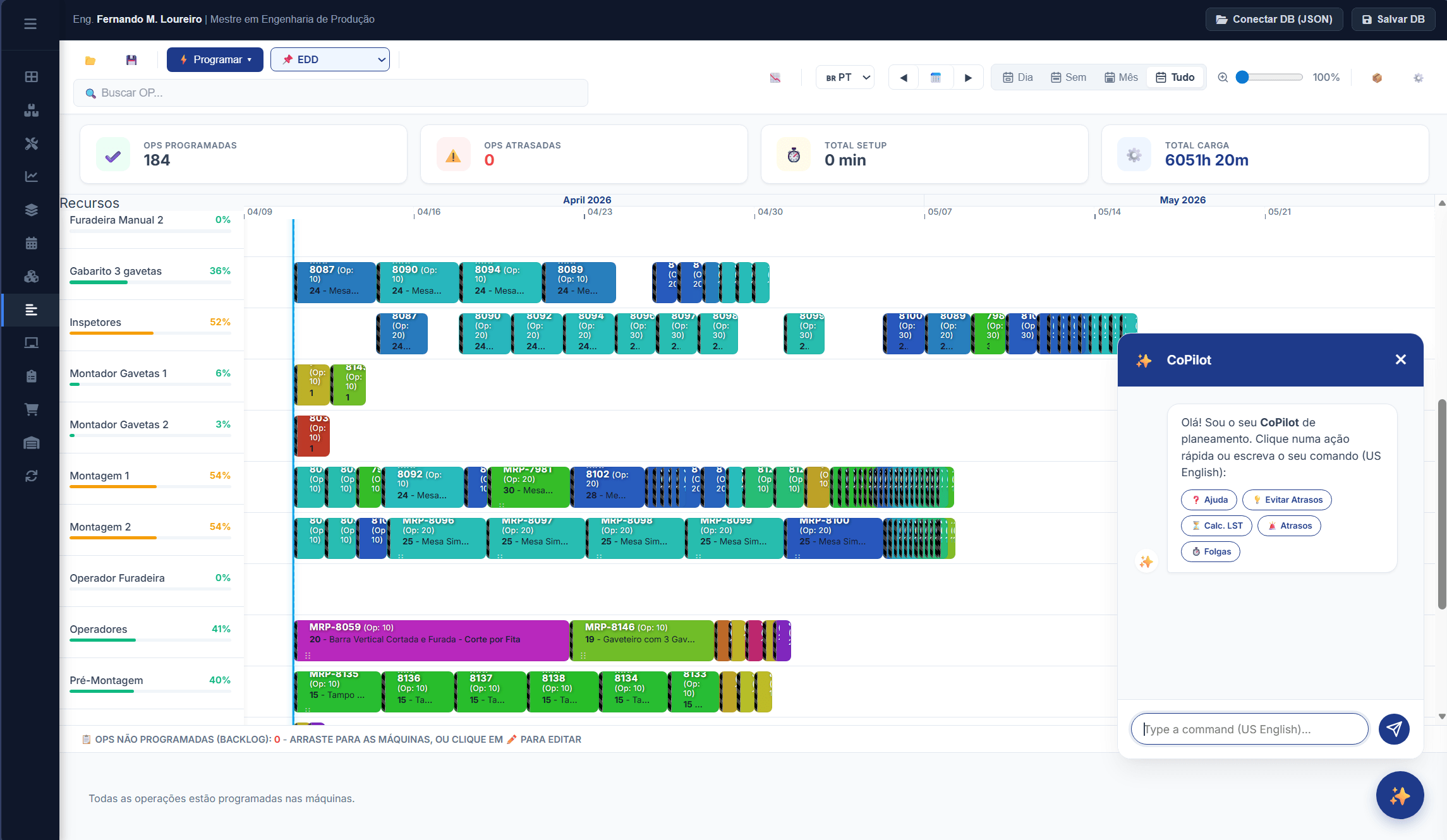The image size is (1447, 840).
Task: Focus the Buscar OP search field
Action: pyautogui.click(x=330, y=93)
